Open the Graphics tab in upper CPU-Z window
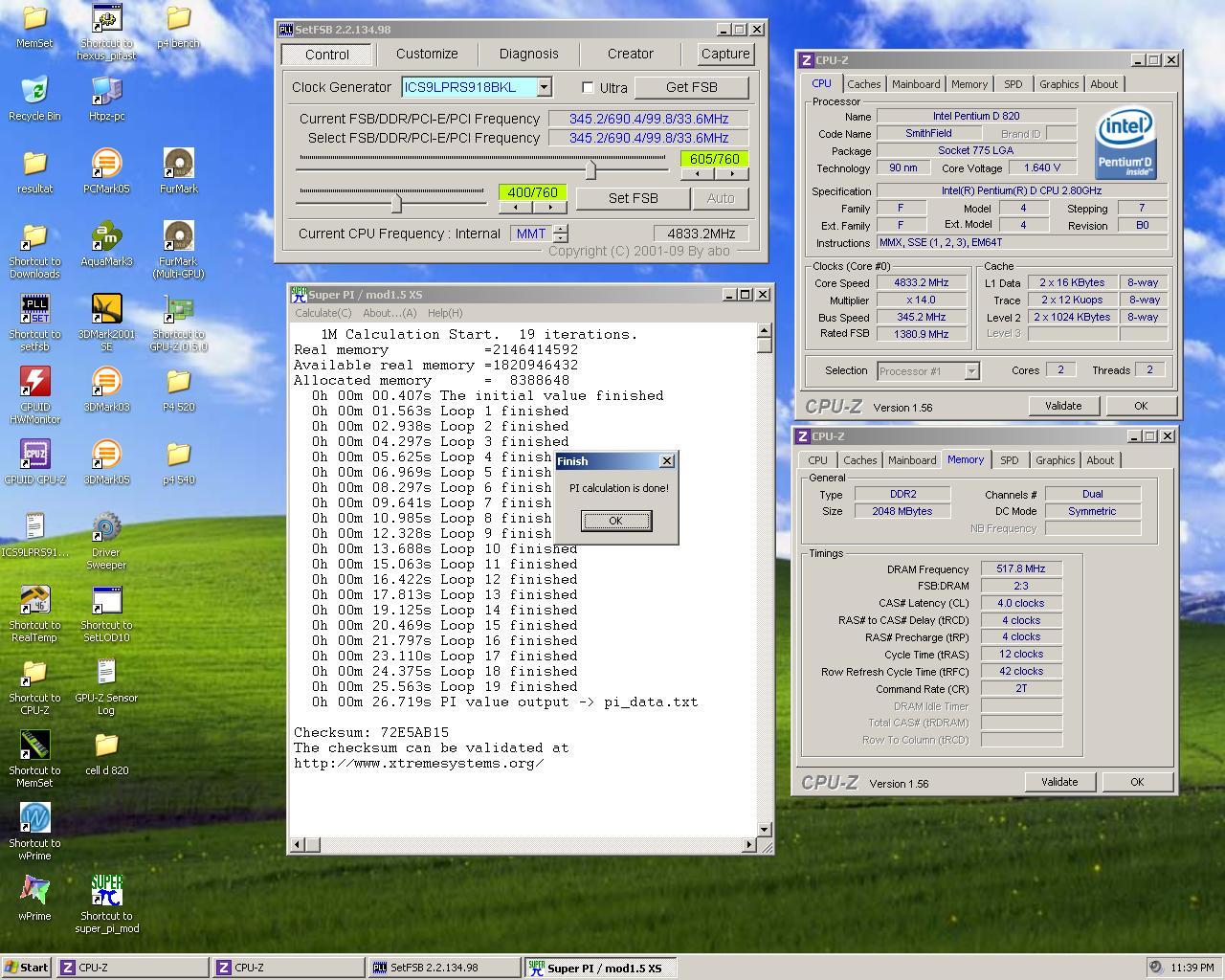This screenshot has width=1225, height=980. pyautogui.click(x=1059, y=84)
